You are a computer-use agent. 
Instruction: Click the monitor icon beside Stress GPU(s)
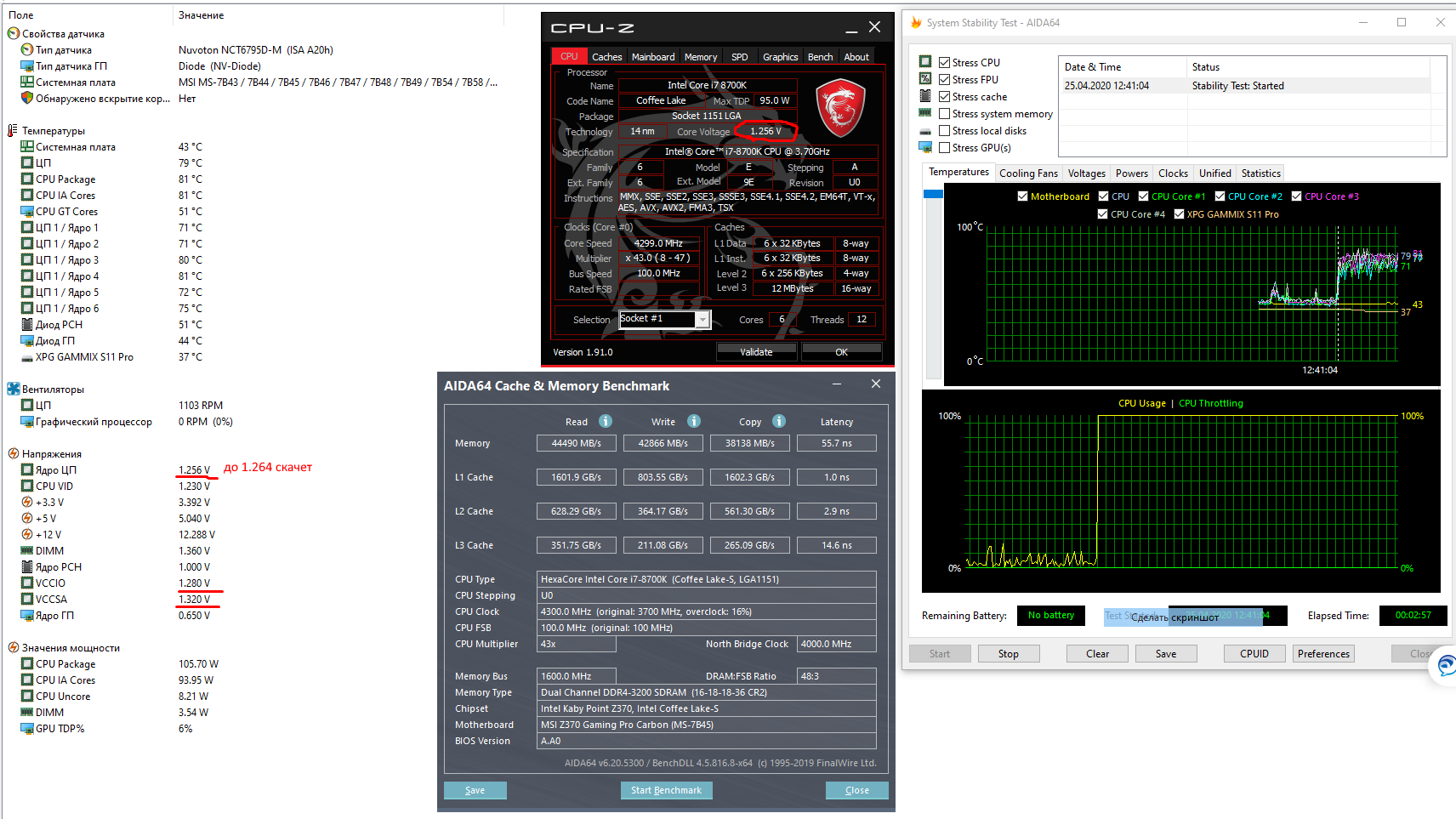coord(925,148)
